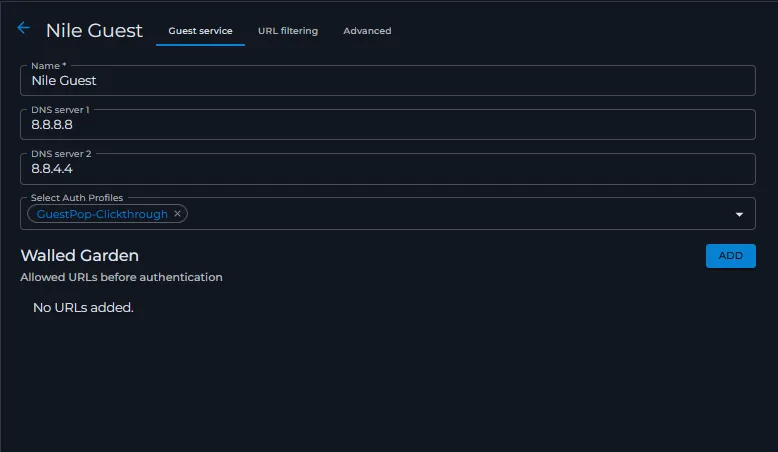Image resolution: width=778 pixels, height=452 pixels.
Task: Select the 'No URLs added.' message
Action: tap(83, 308)
